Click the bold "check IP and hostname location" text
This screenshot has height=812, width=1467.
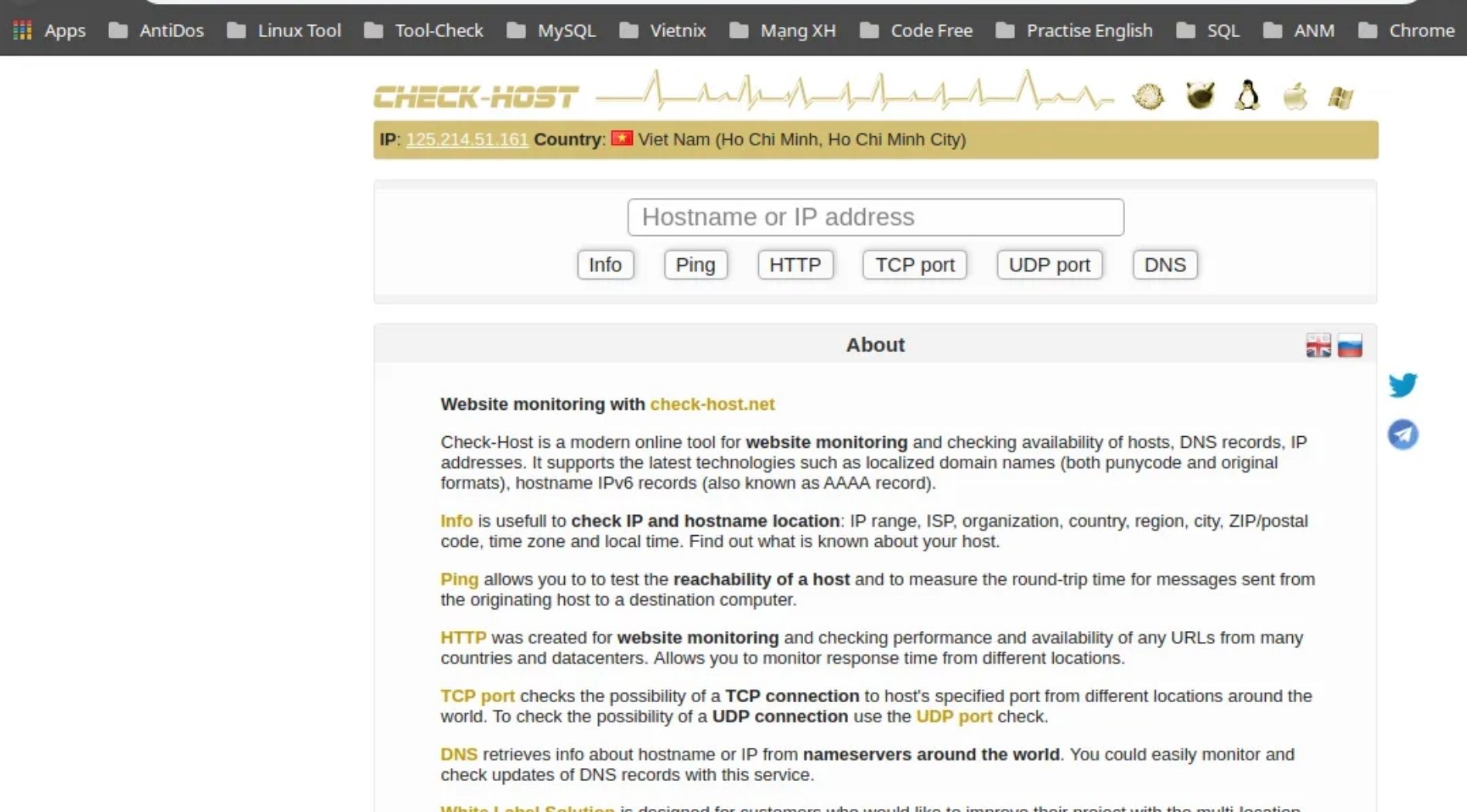[705, 520]
